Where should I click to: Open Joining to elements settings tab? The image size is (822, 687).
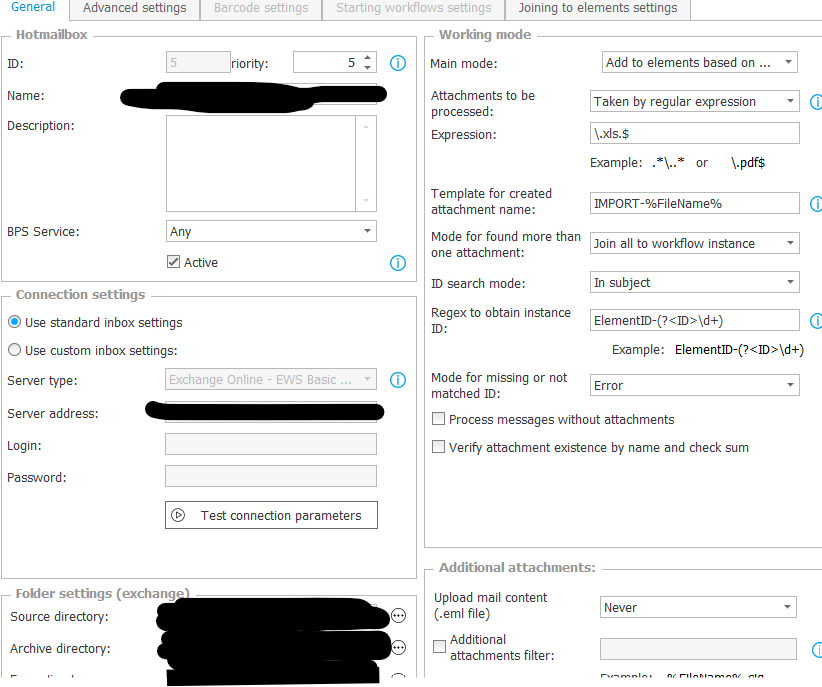(597, 9)
